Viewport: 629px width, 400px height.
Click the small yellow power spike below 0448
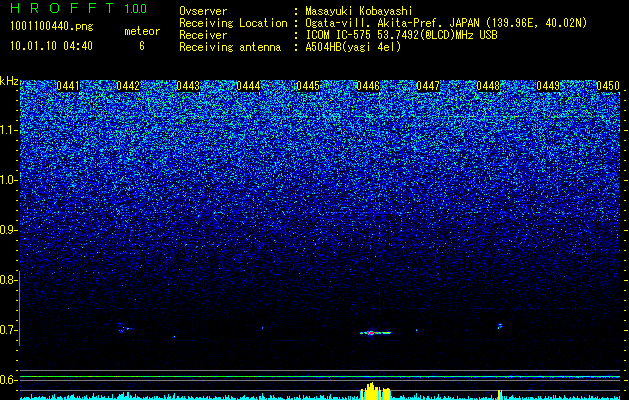tap(500, 395)
